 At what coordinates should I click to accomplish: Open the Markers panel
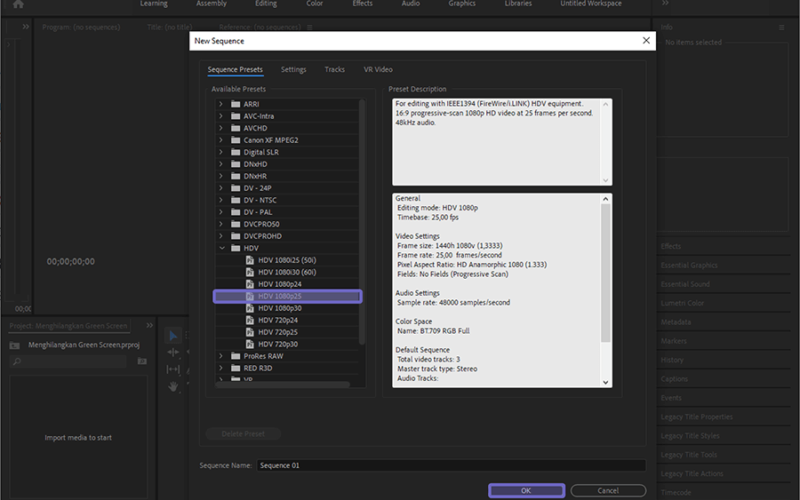pos(673,341)
